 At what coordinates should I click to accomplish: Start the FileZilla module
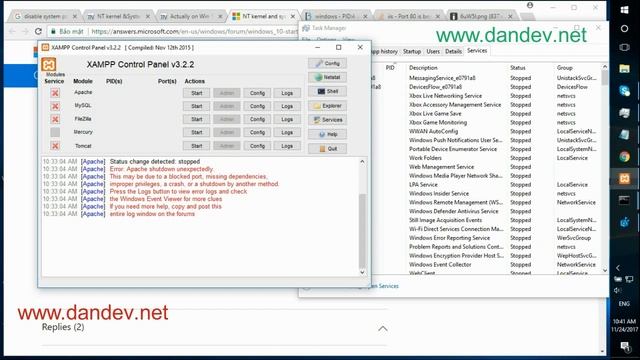click(x=197, y=119)
